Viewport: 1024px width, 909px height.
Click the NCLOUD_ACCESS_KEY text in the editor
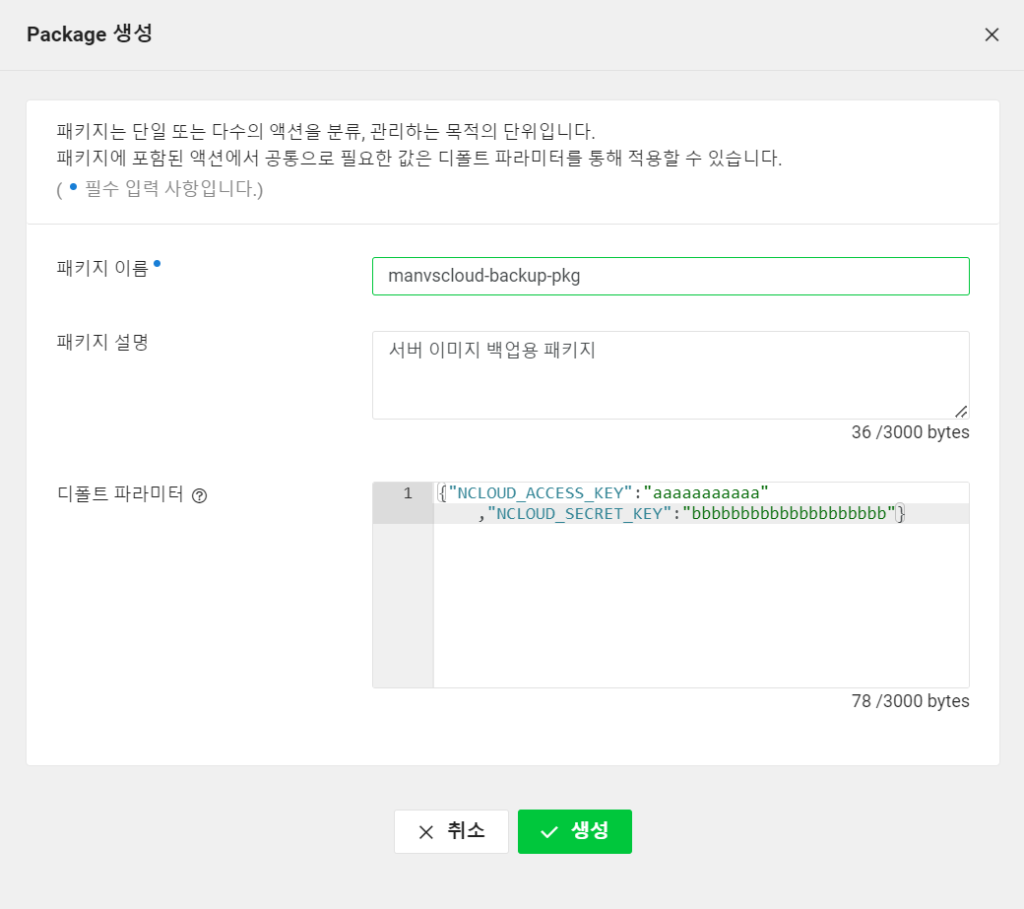[540, 493]
